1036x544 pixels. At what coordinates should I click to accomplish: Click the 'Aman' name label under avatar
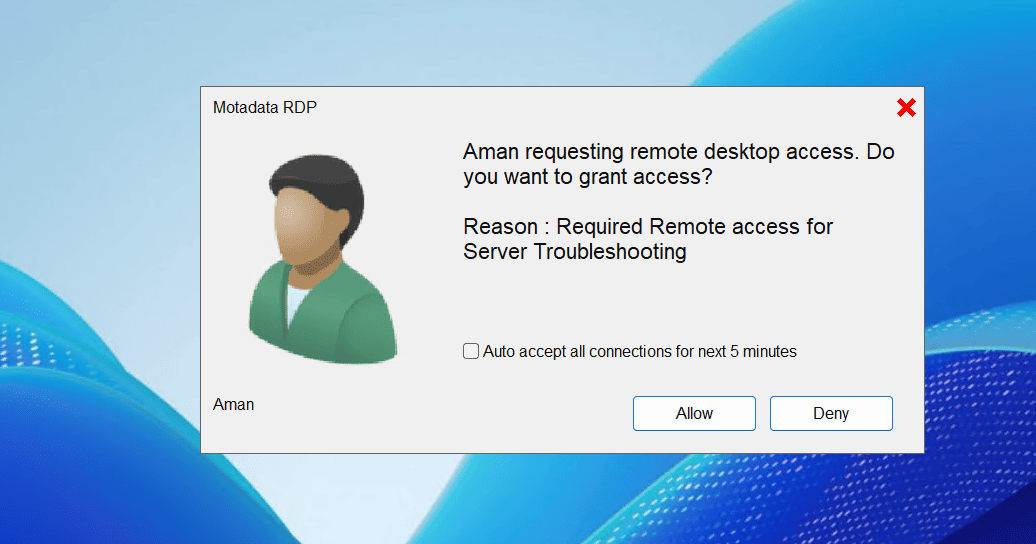point(233,405)
